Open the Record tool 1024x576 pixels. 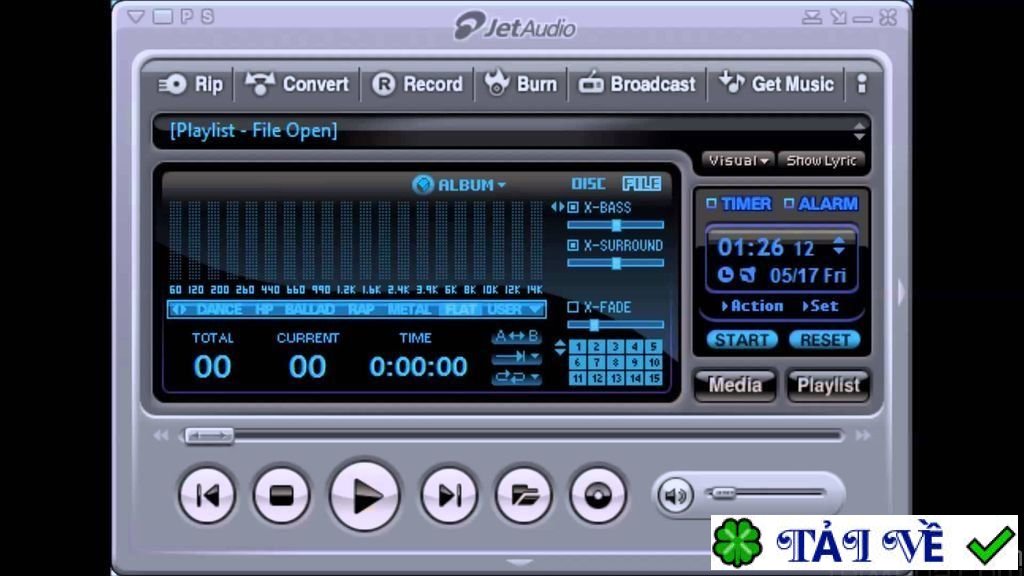point(417,84)
